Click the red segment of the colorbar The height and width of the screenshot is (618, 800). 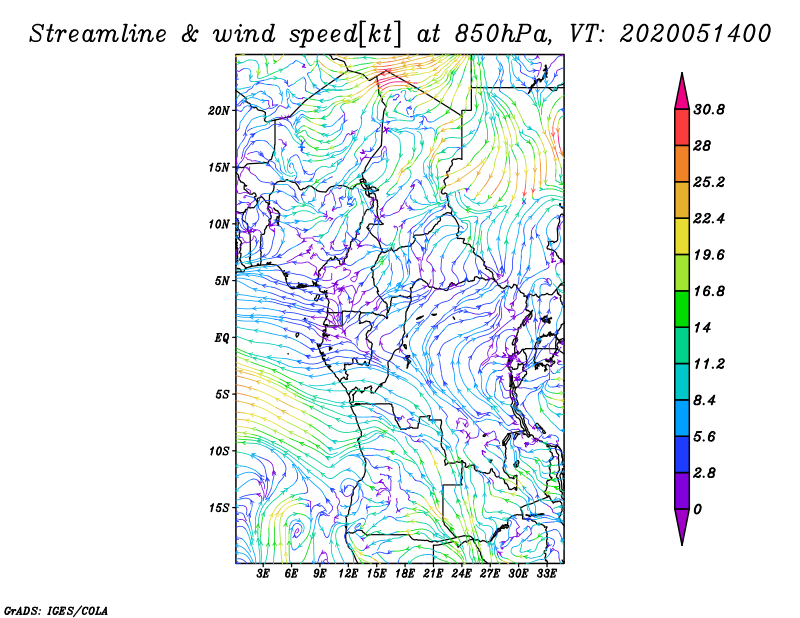(682, 128)
